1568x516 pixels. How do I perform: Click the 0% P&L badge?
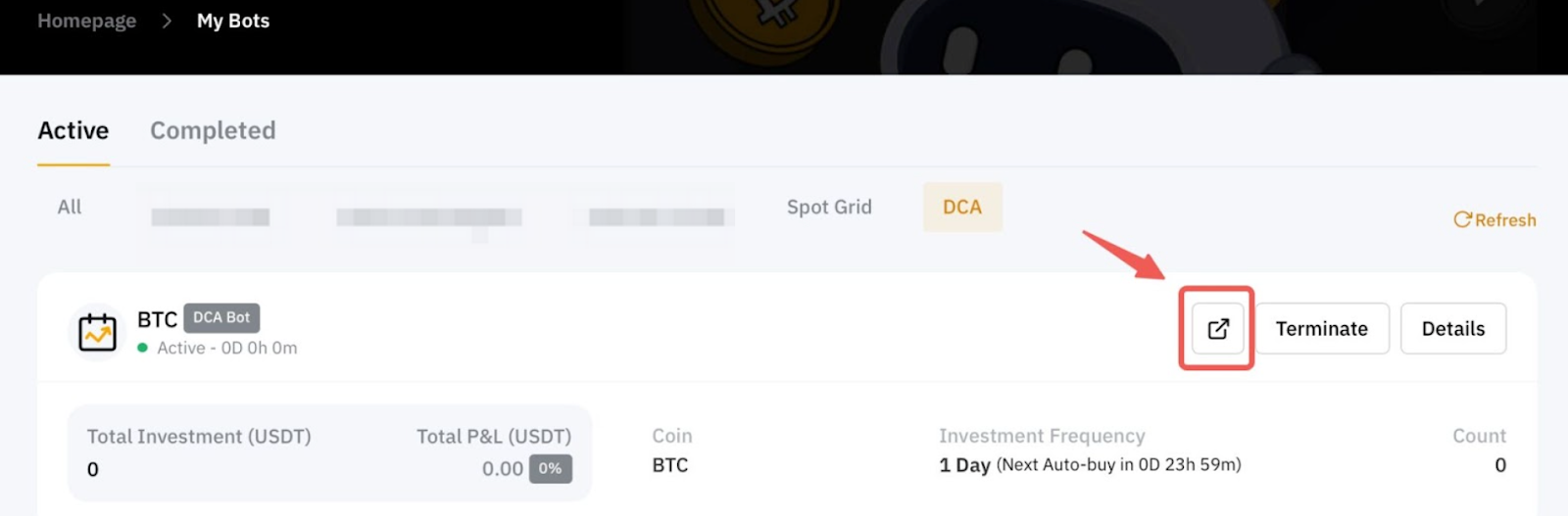550,469
